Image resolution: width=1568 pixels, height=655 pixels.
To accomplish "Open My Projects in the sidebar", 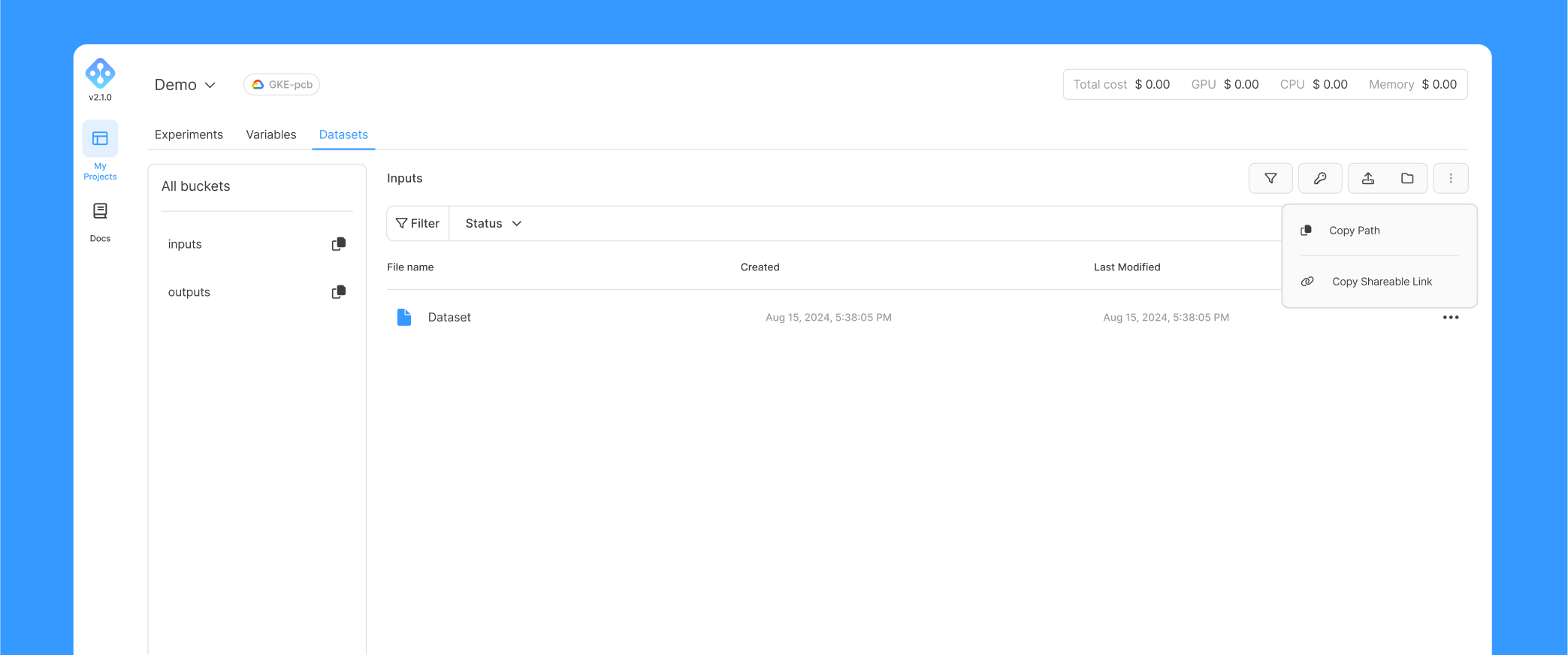I will click(100, 151).
